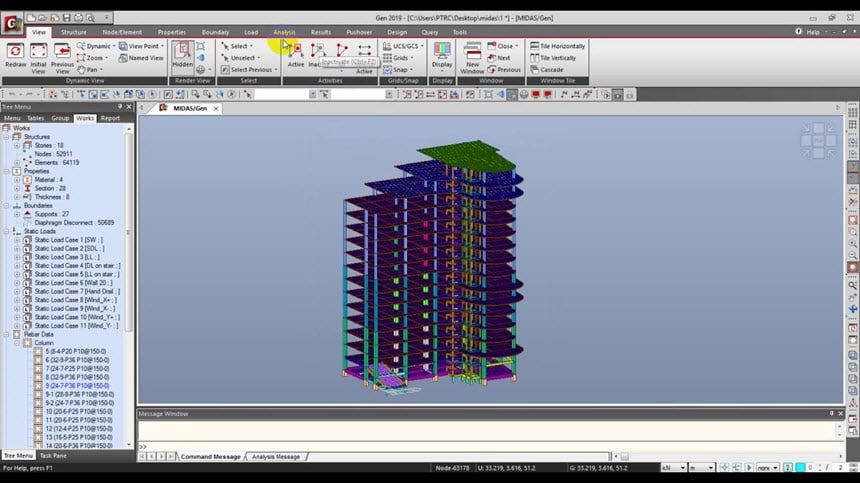Screen dimensions: 860x483
Task: Click the Tree Menu vertical scrollbar
Action: point(129,231)
